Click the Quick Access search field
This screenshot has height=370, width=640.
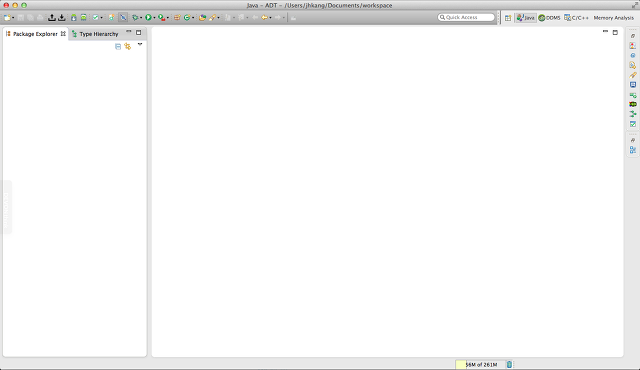click(x=466, y=18)
